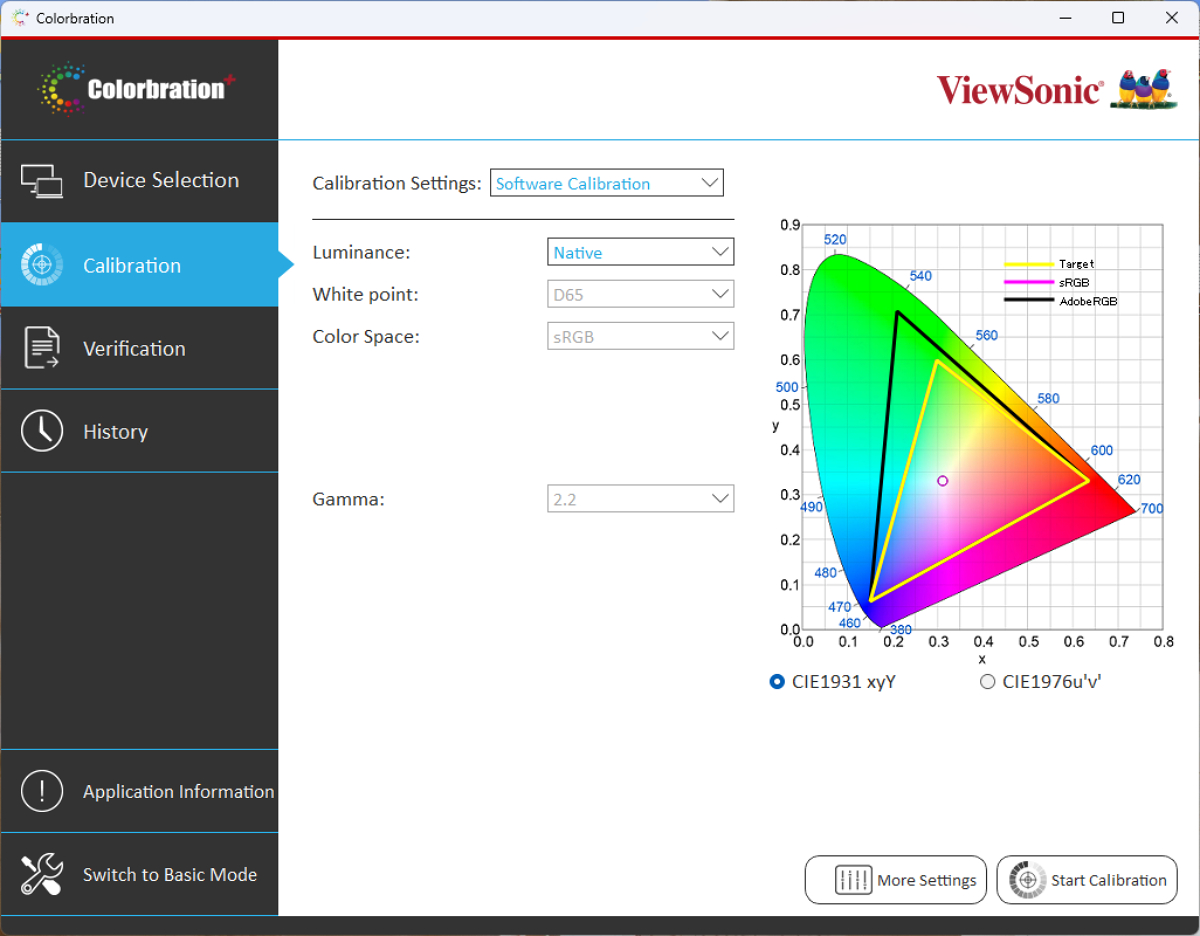
Task: Minimize the Colorbration window
Action: [x=1063, y=18]
